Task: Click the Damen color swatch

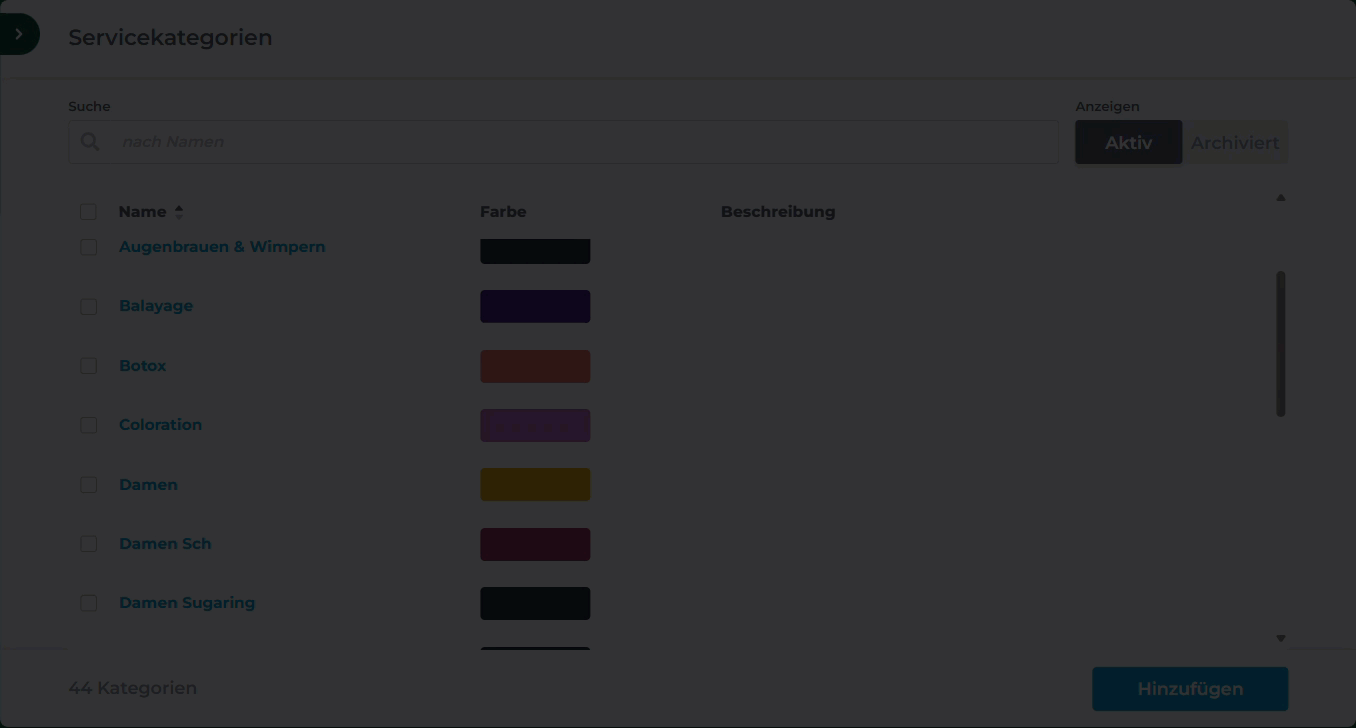Action: tap(535, 485)
